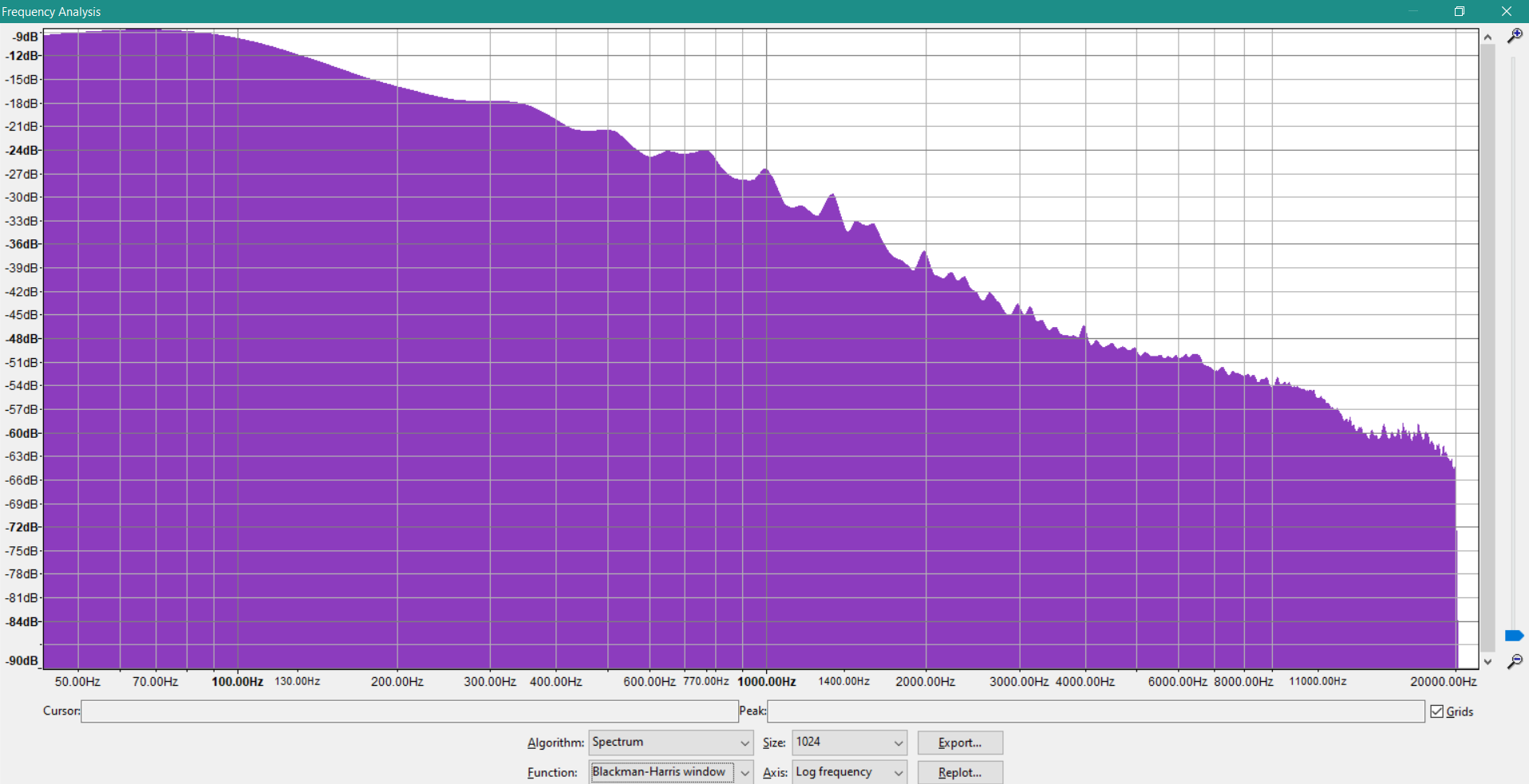Click the scrollbar down arrow beside the graph

[1488, 662]
